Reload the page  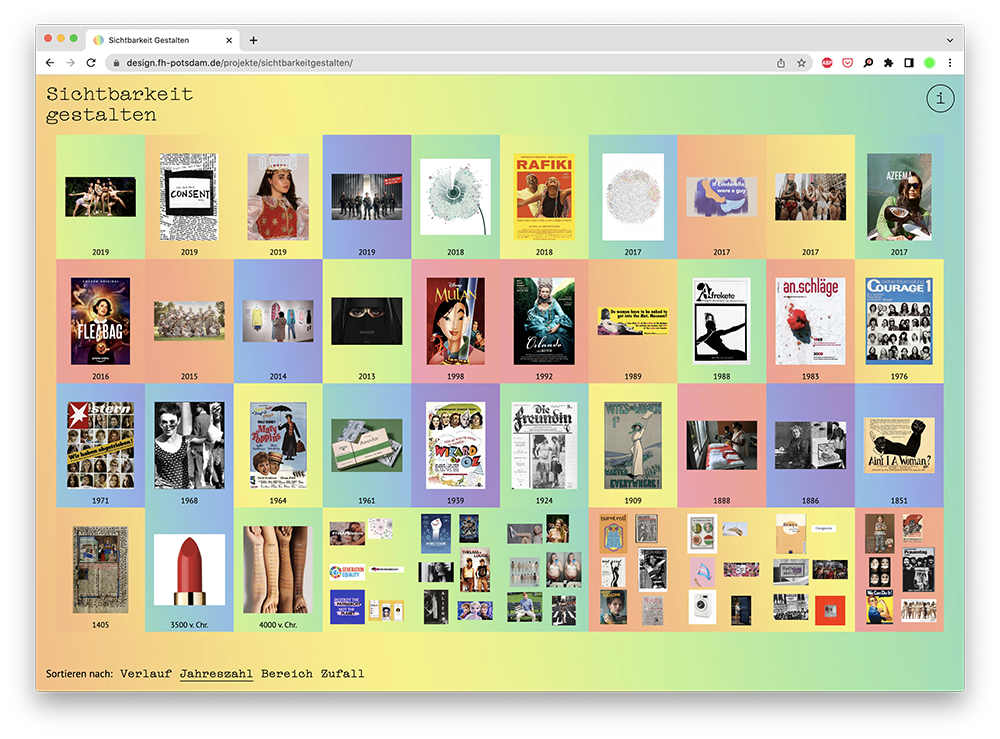[x=91, y=63]
